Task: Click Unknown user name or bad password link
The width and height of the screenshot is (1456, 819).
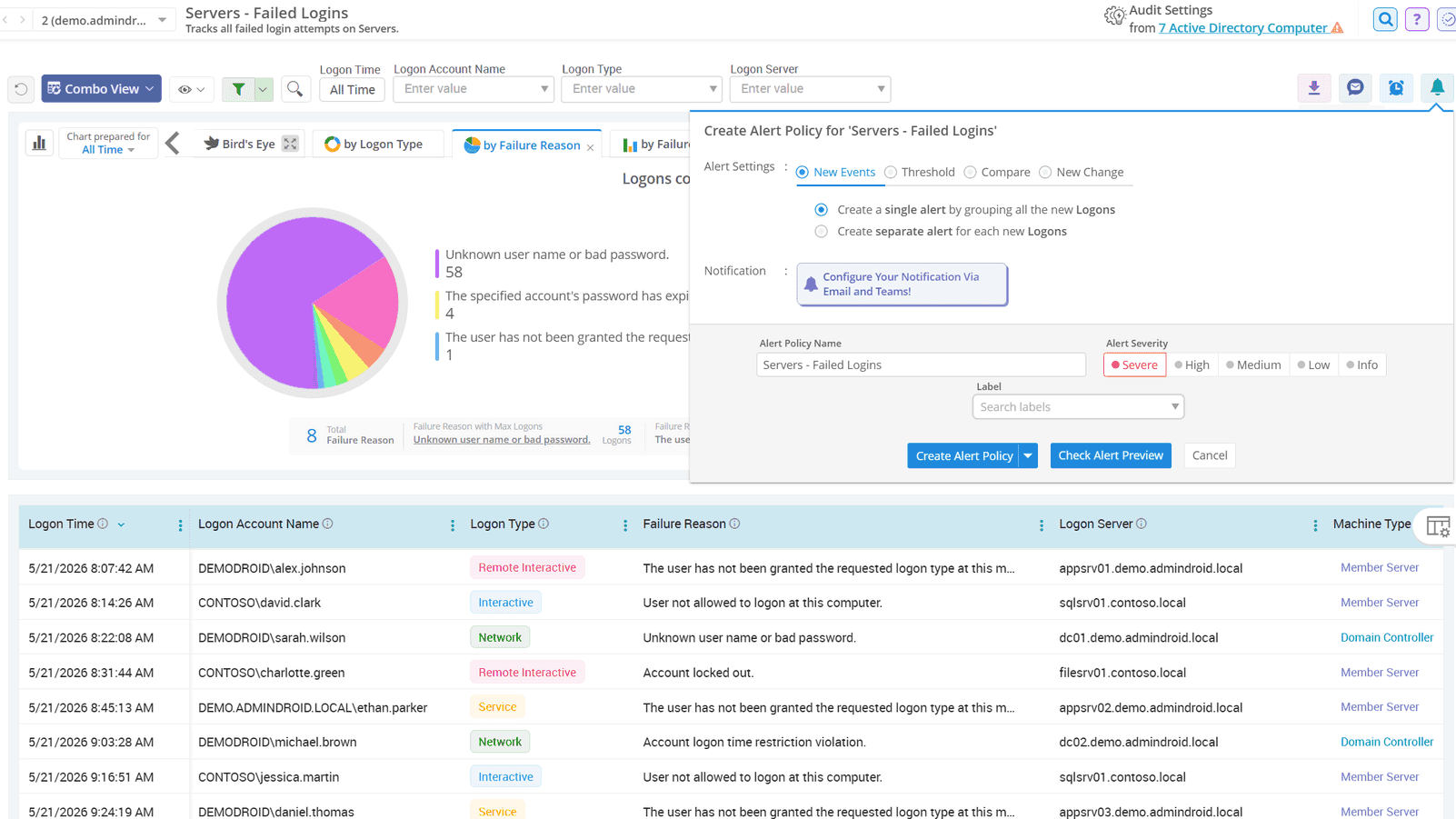Action: [x=502, y=440]
